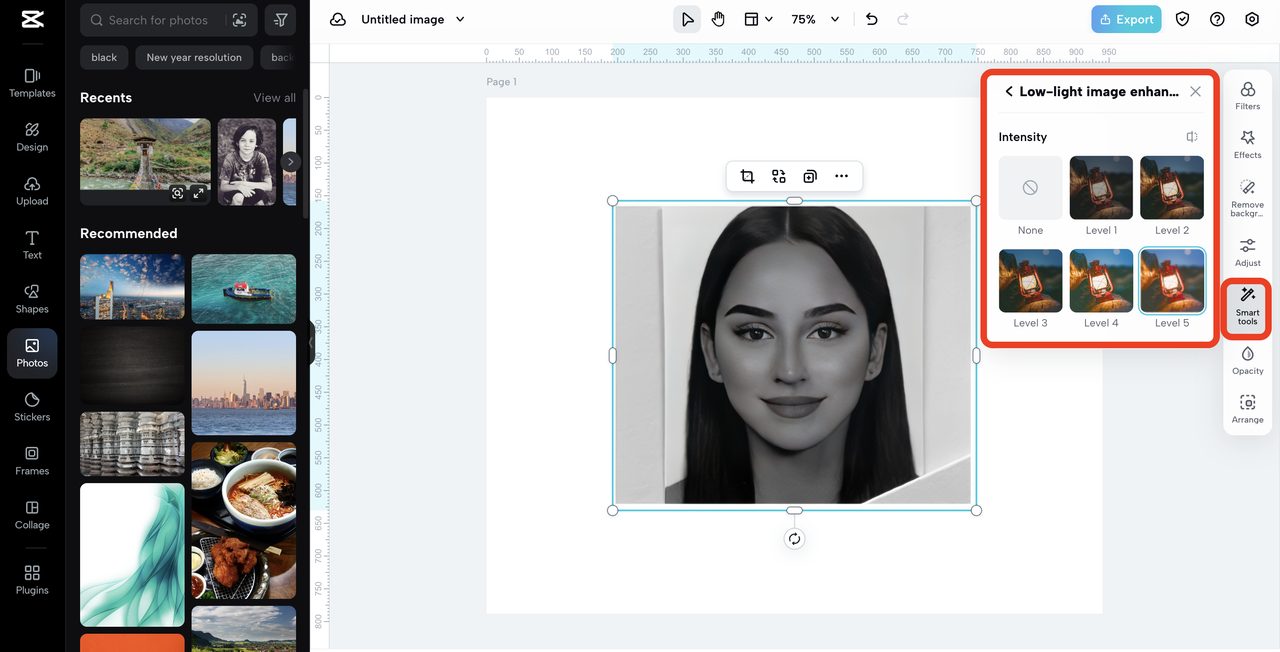Click the replace image icon in floating toolbar
This screenshot has width=1280, height=652.
point(779,177)
